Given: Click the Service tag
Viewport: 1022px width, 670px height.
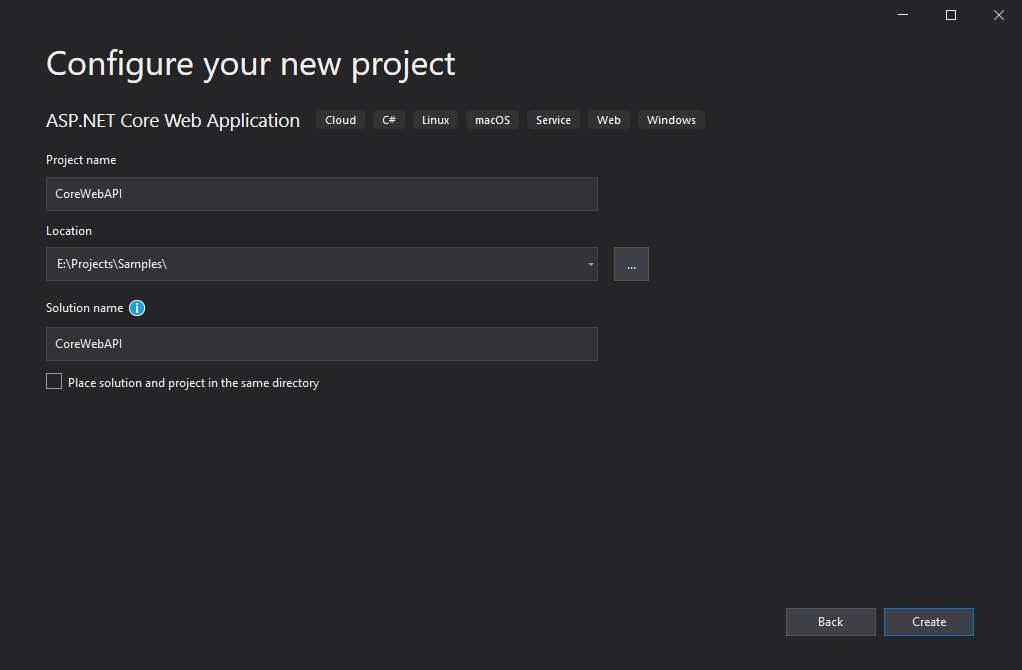Looking at the screenshot, I should (553, 120).
